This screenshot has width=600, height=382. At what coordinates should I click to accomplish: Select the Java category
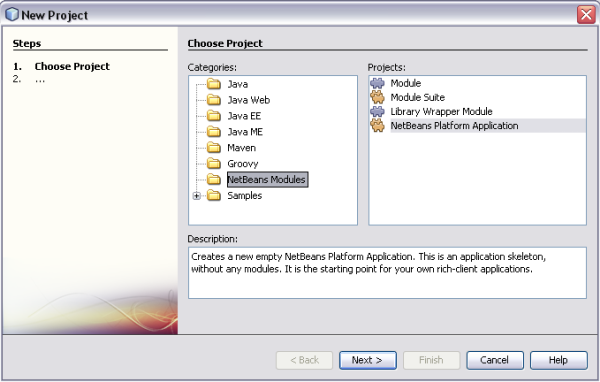(x=238, y=84)
